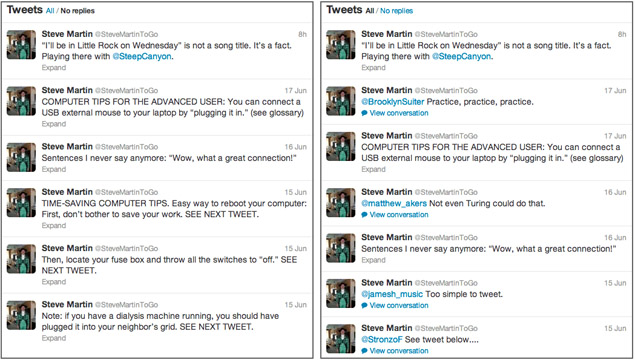
Task: Expand 'Sentences I never say anymore' tweet, right panel
Action: (x=373, y=260)
